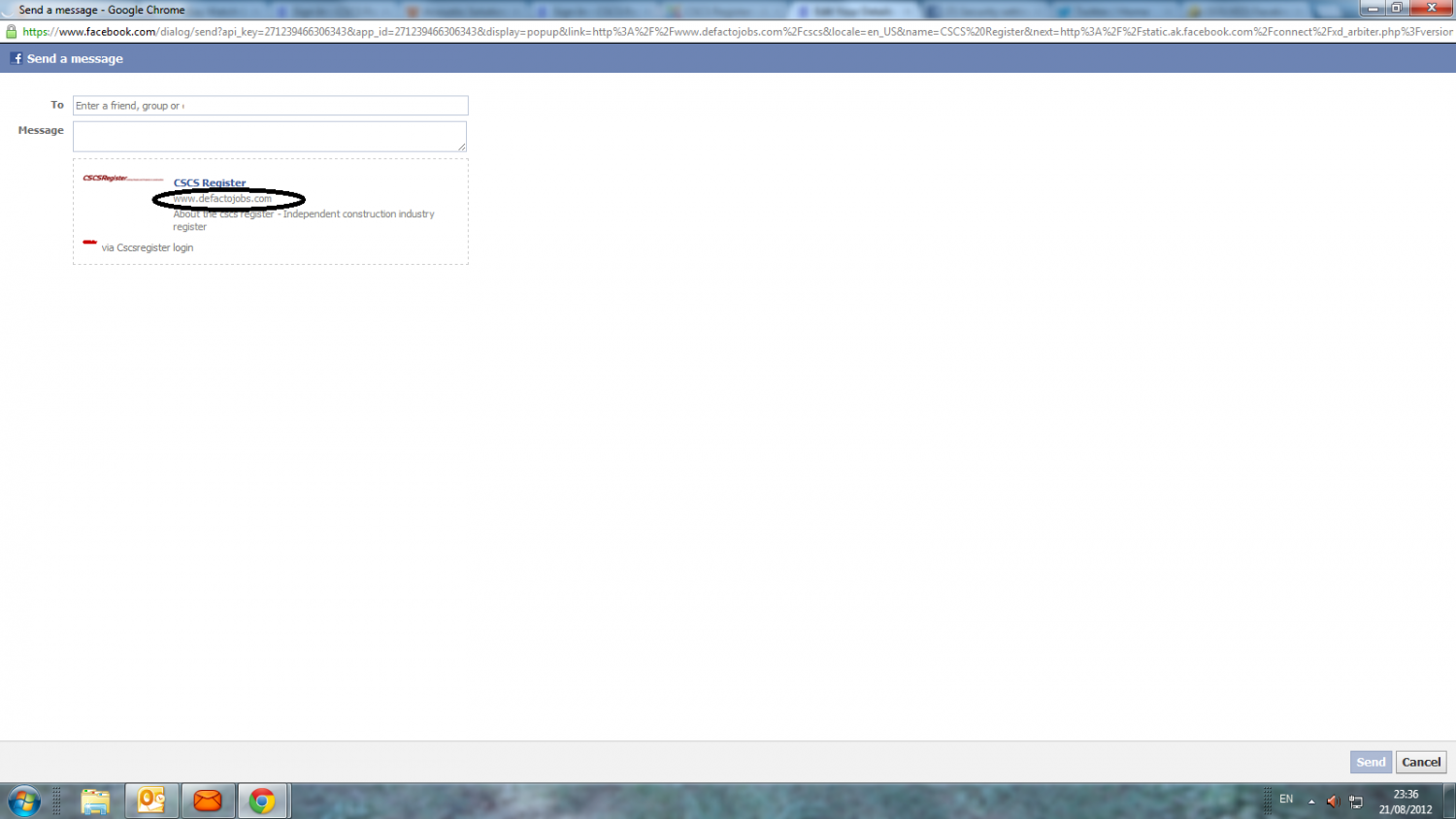This screenshot has width=1456, height=819.
Task: Open the orange mail app on taskbar
Action: pos(208,802)
